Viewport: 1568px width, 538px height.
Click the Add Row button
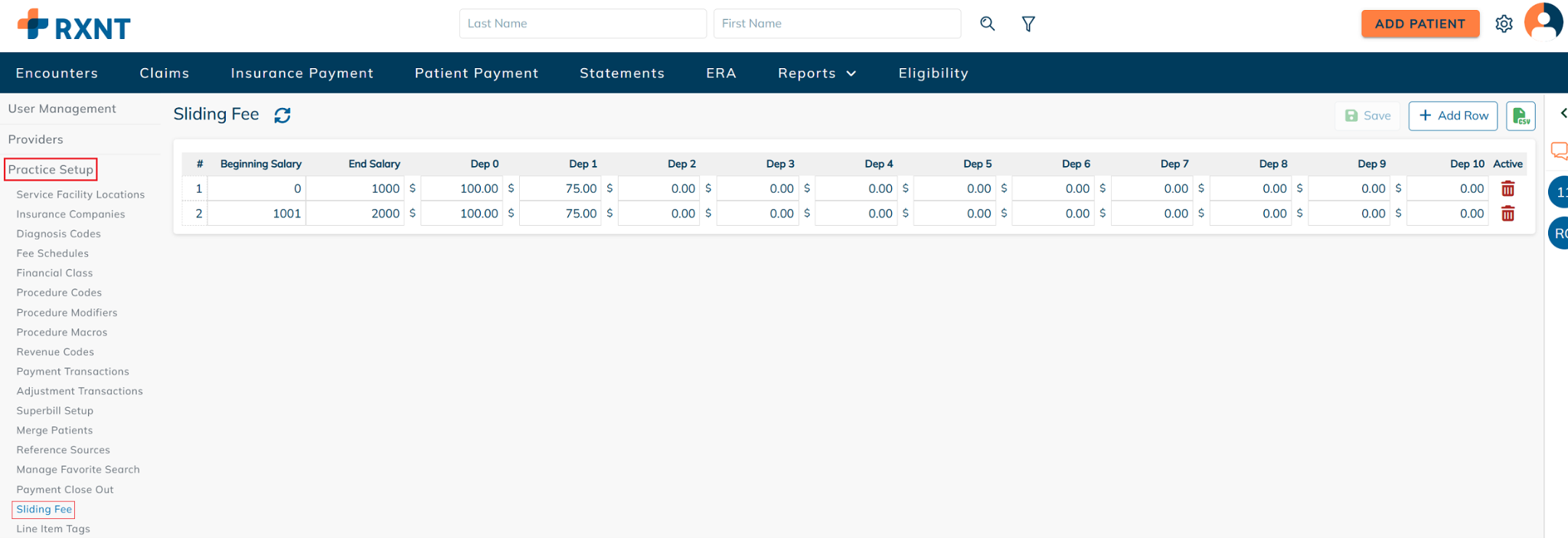tap(1452, 116)
